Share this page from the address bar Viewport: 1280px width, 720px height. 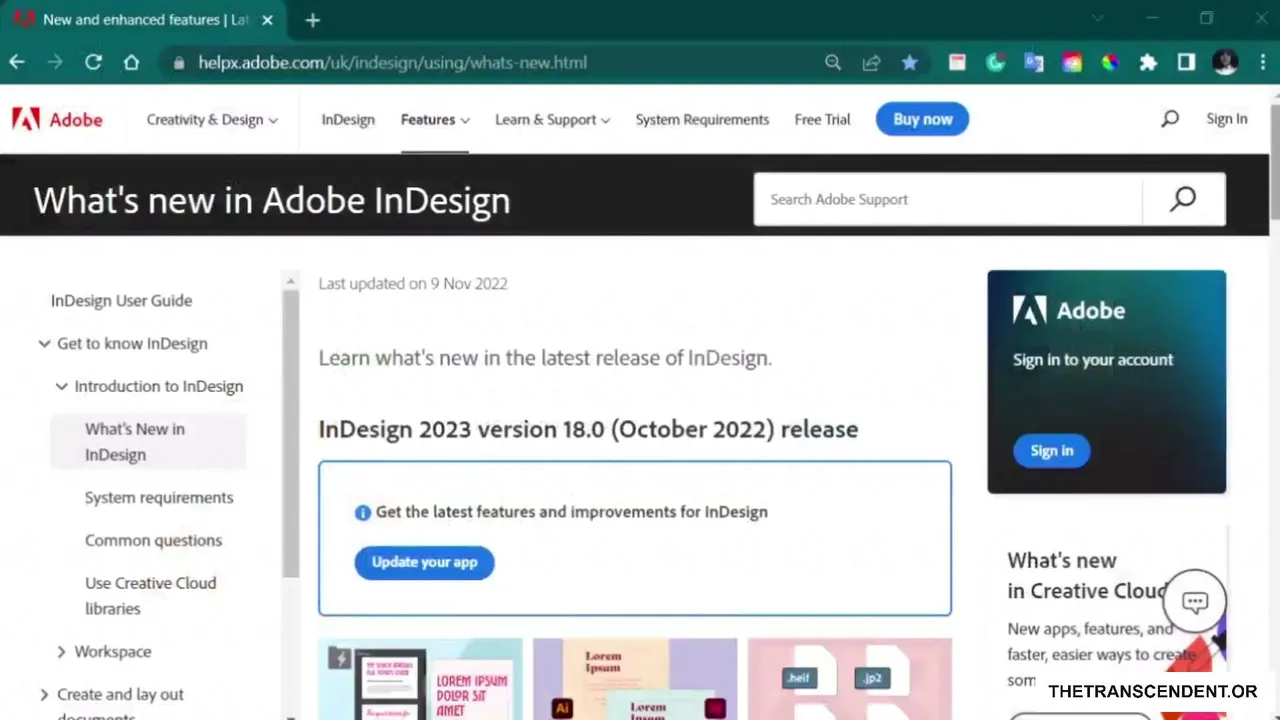pyautogui.click(x=871, y=62)
